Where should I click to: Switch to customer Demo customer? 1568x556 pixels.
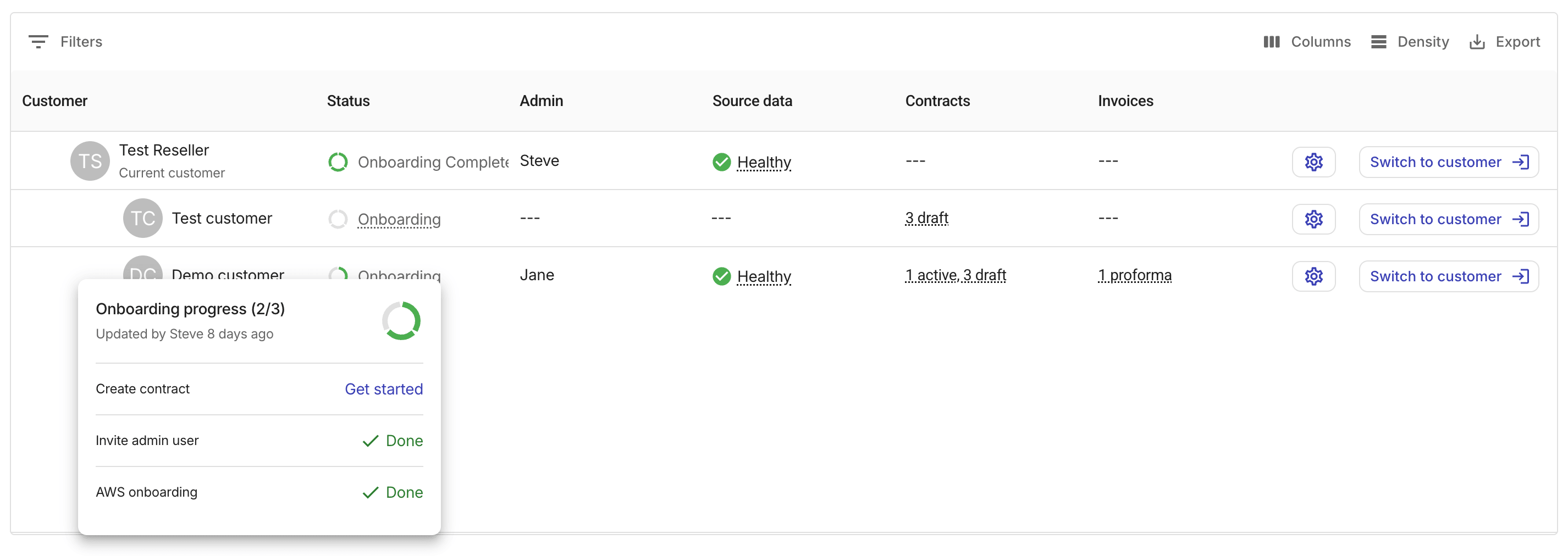(1449, 276)
